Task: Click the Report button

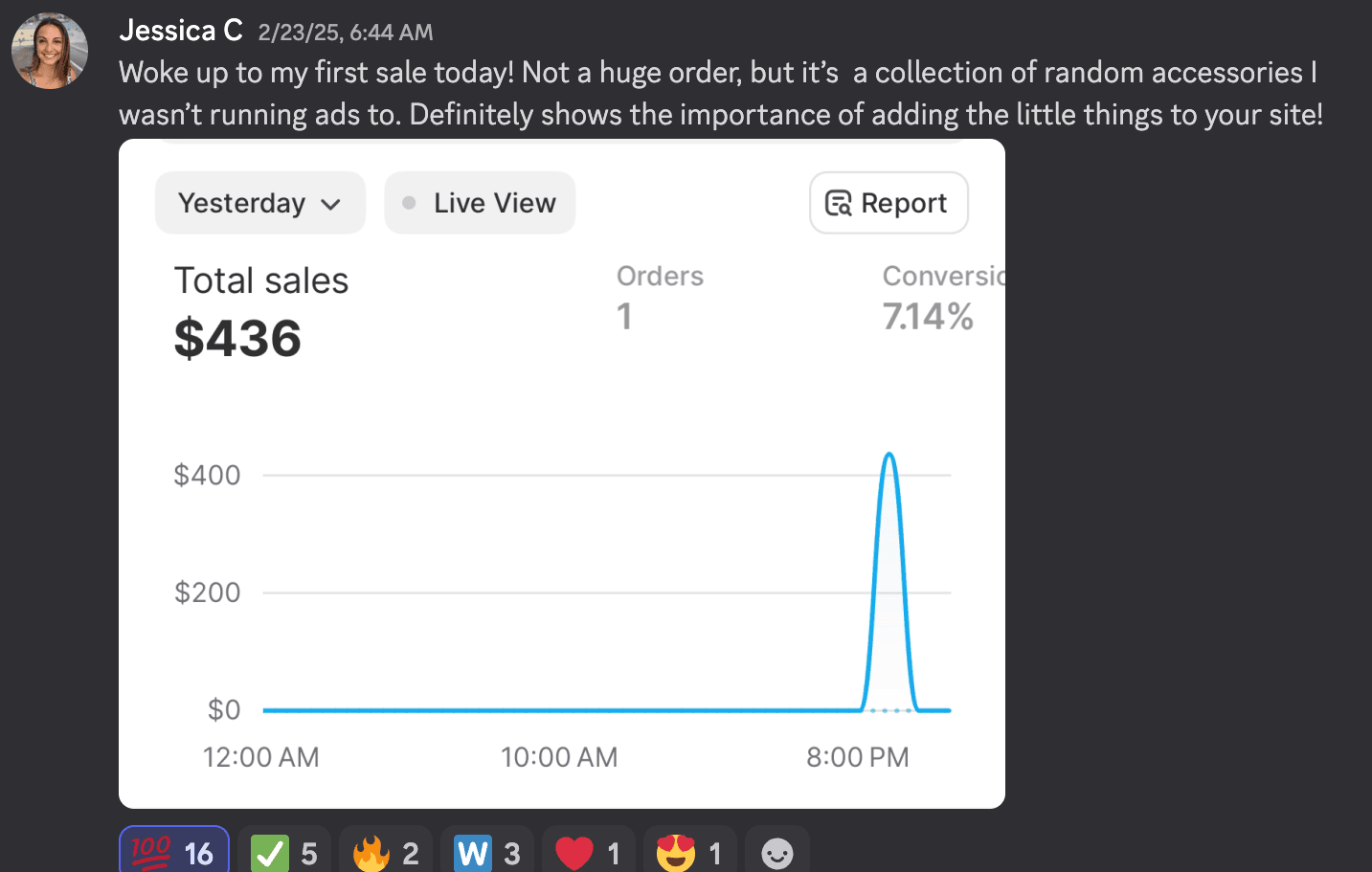Action: 888,203
